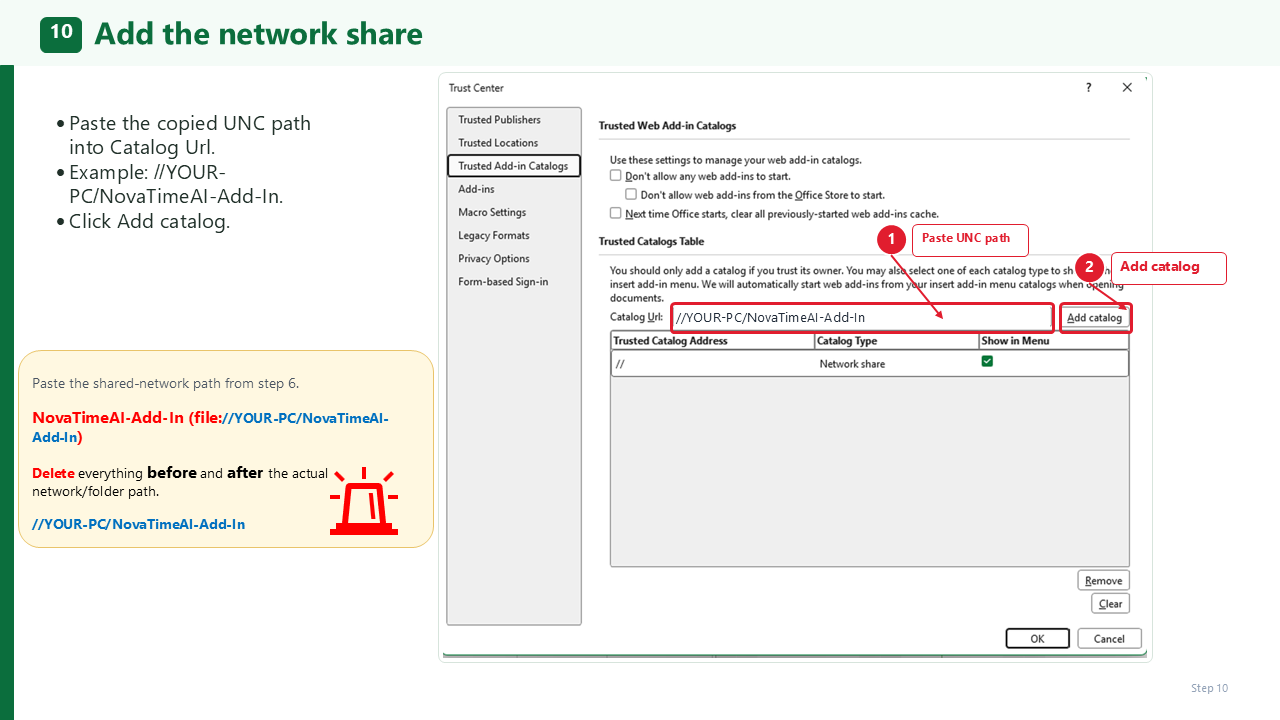Image resolution: width=1280 pixels, height=720 pixels.
Task: Focus the Catalog Url input field
Action: tap(862, 318)
